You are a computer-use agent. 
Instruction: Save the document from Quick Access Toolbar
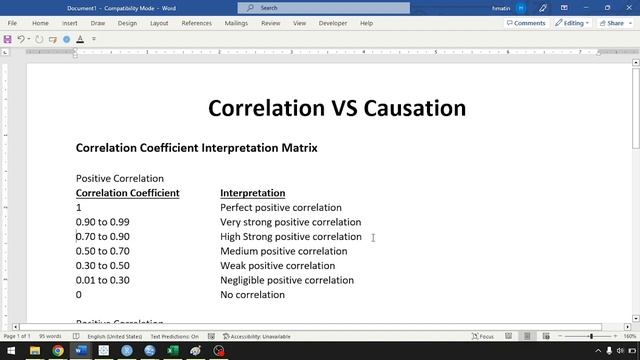pyautogui.click(x=7, y=39)
